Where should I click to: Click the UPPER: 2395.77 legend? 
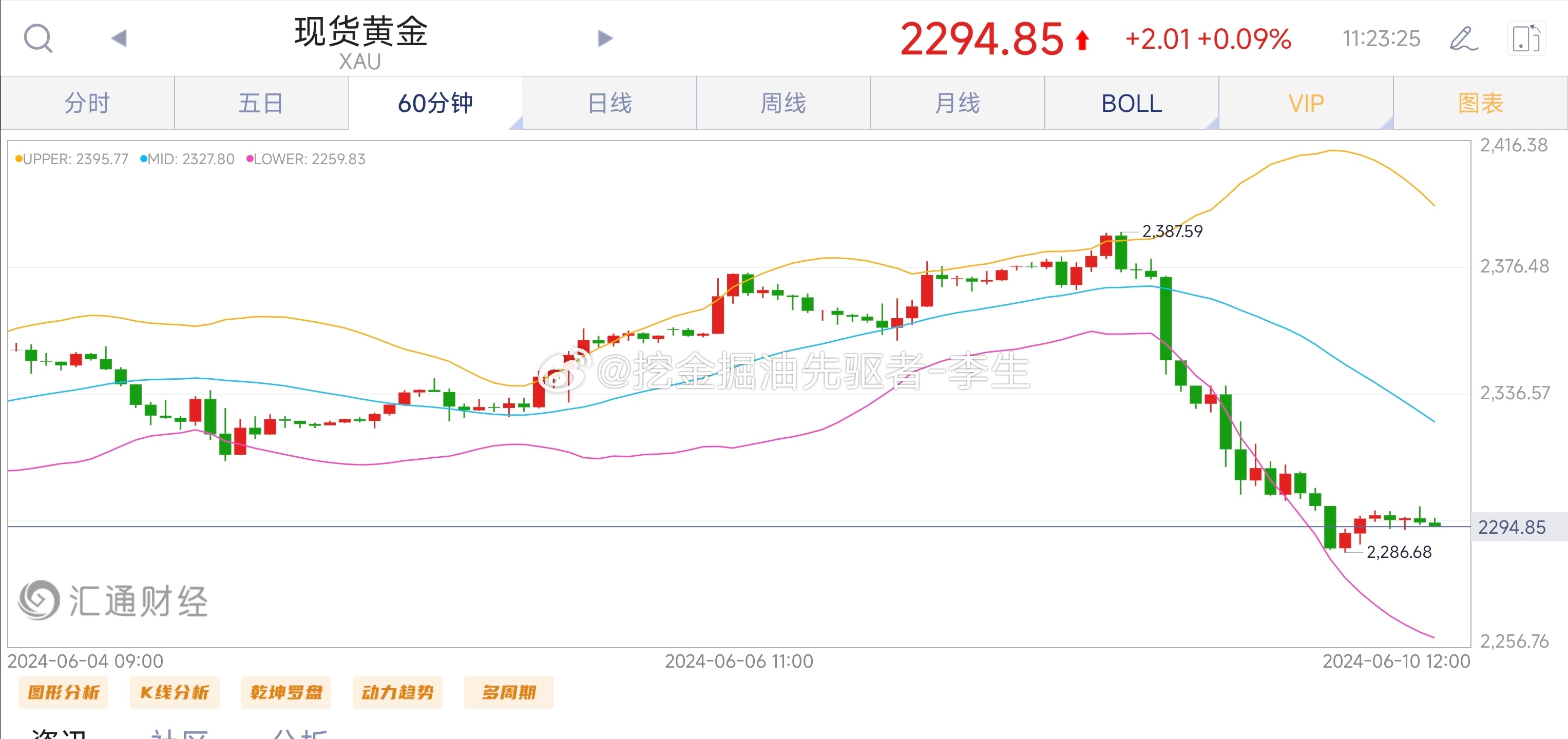(x=72, y=160)
